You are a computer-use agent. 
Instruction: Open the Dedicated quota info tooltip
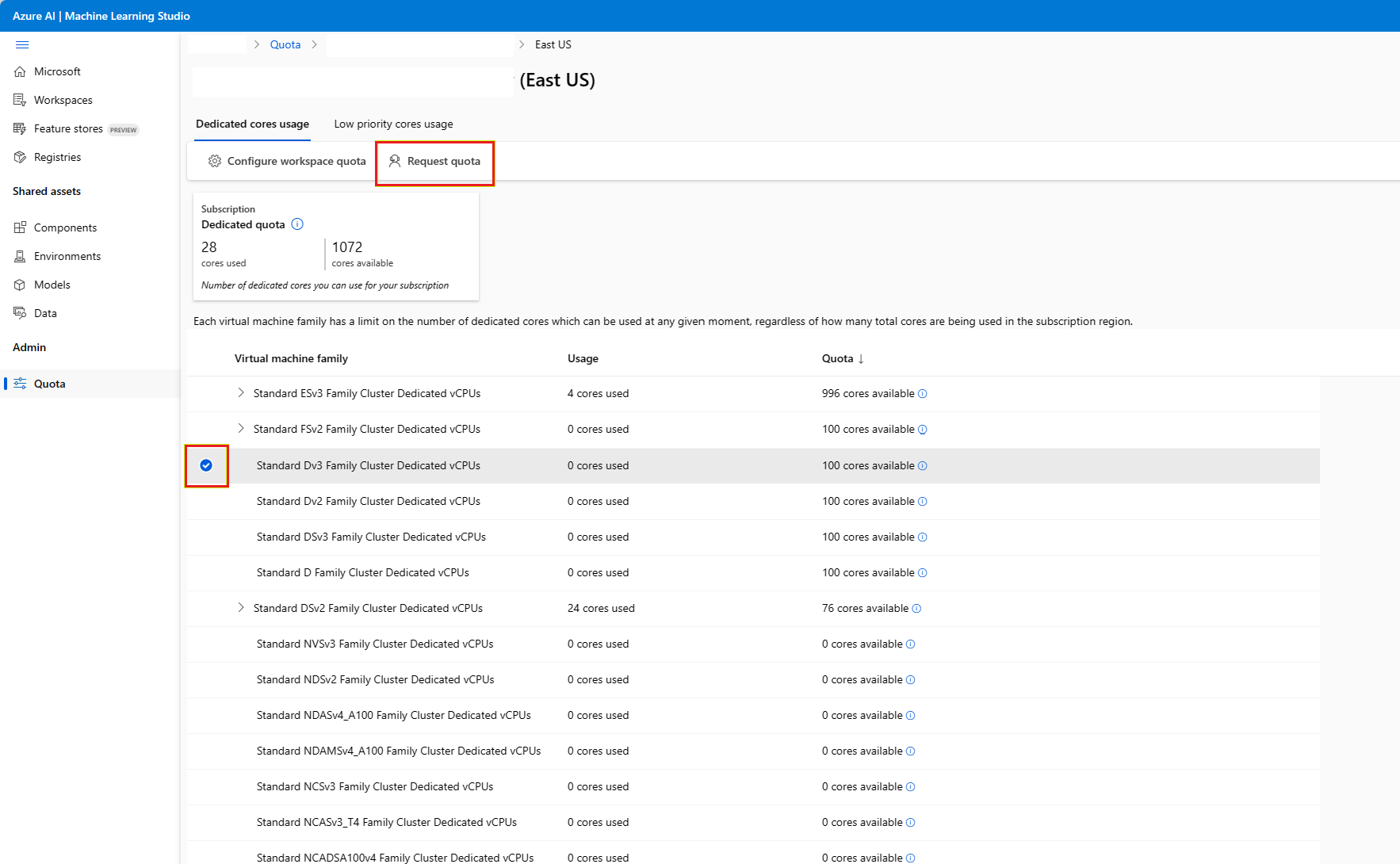tap(296, 224)
